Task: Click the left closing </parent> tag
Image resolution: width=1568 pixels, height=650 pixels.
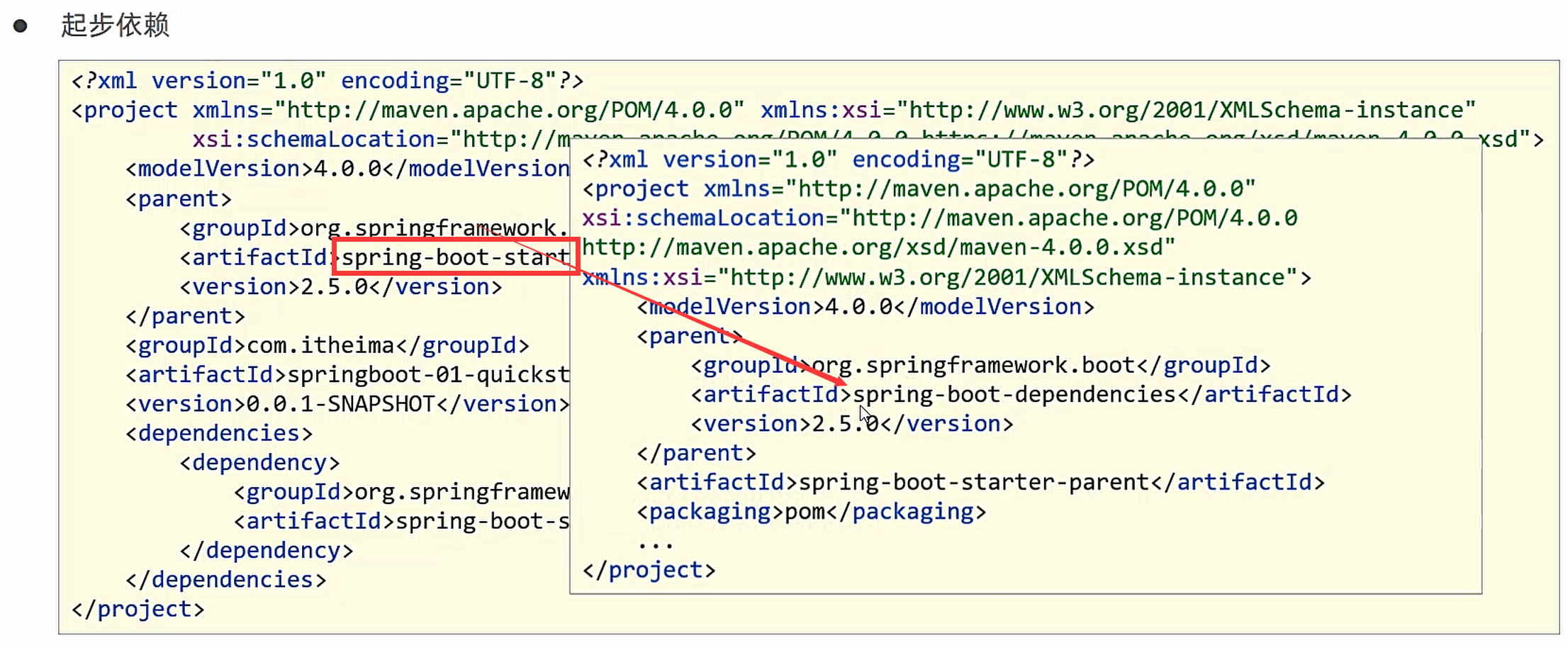Action: click(x=185, y=316)
